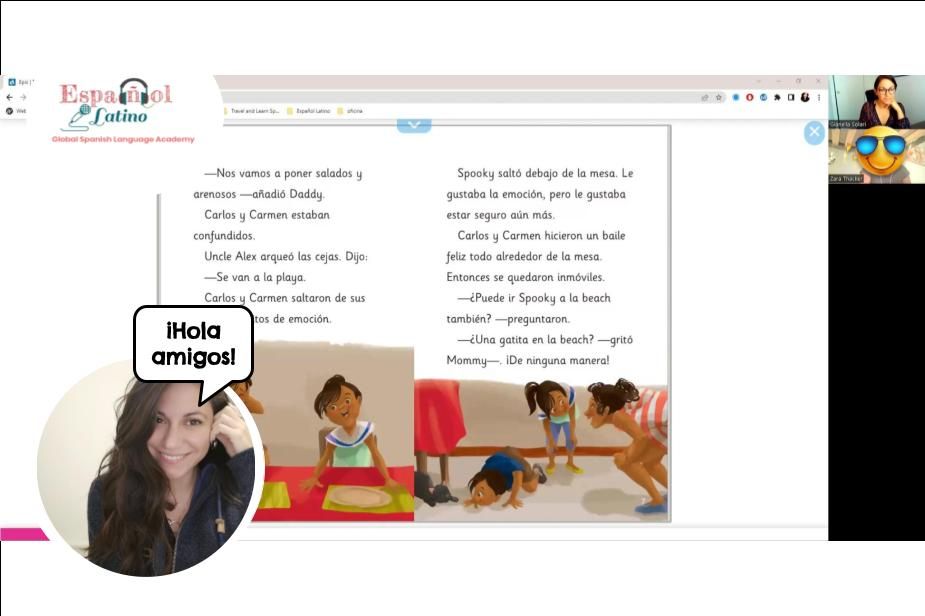Click the left book page text starting "Nos vamos"
Screen dimensions: 925x616
281,245
